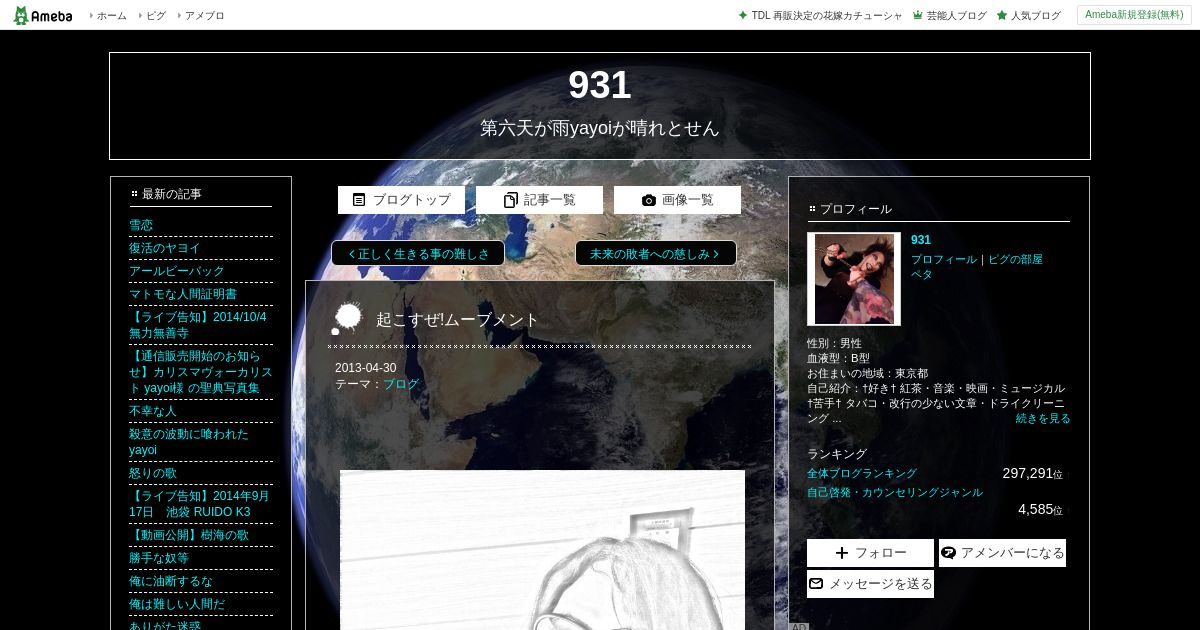Open ホーム in the top bar
Image resolution: width=1200 pixels, height=630 pixels.
(111, 16)
